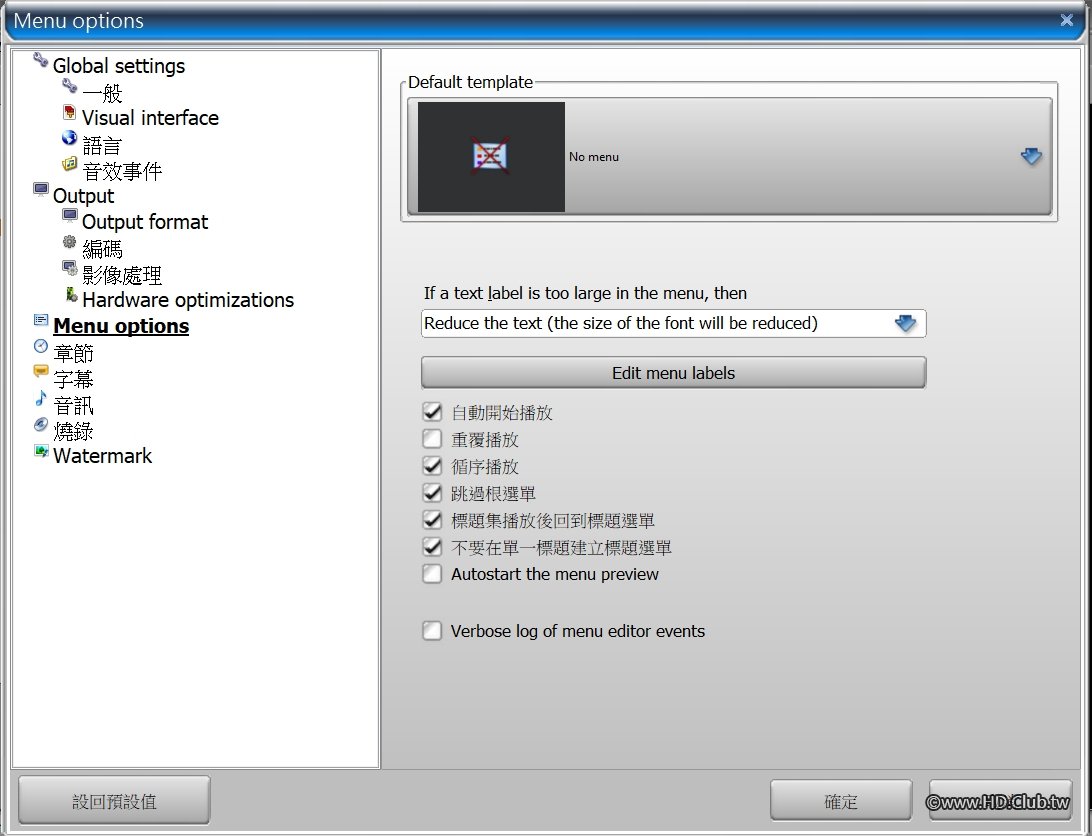The width and height of the screenshot is (1092, 836).
Task: Click 設回預設值 reset defaults button
Action: tap(114, 800)
